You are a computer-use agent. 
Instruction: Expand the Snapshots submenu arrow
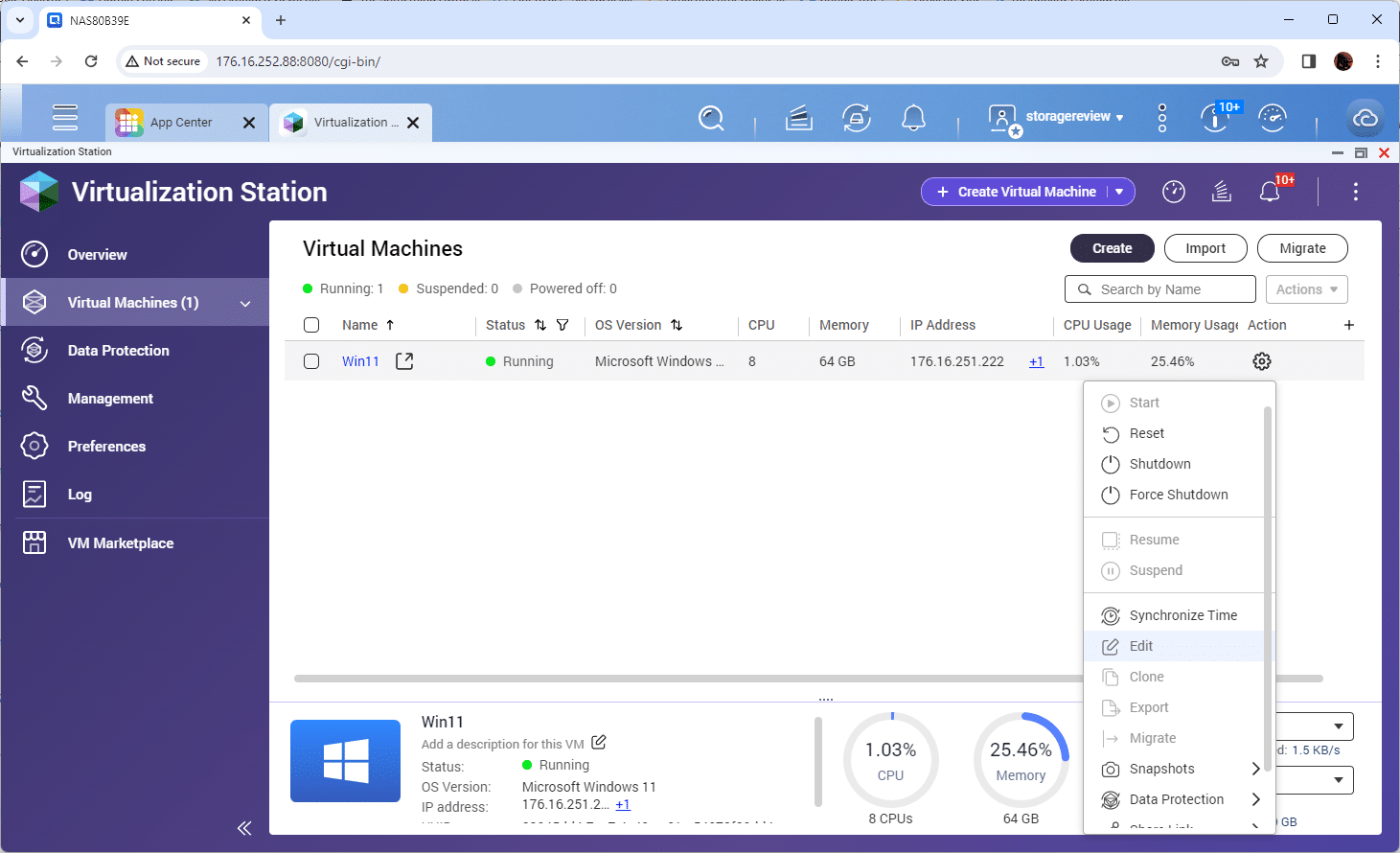click(x=1255, y=769)
